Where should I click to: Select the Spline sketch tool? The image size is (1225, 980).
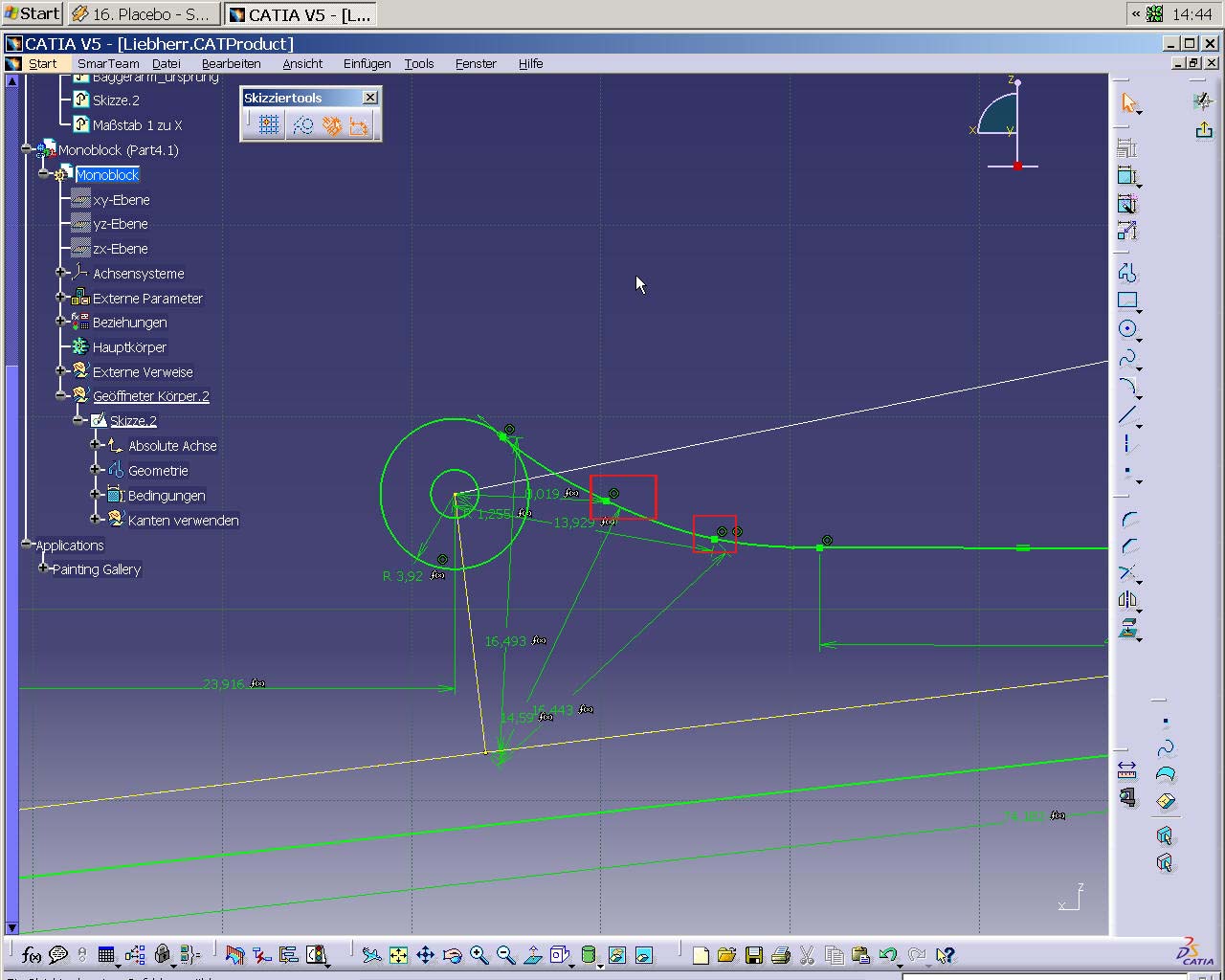[x=1127, y=358]
